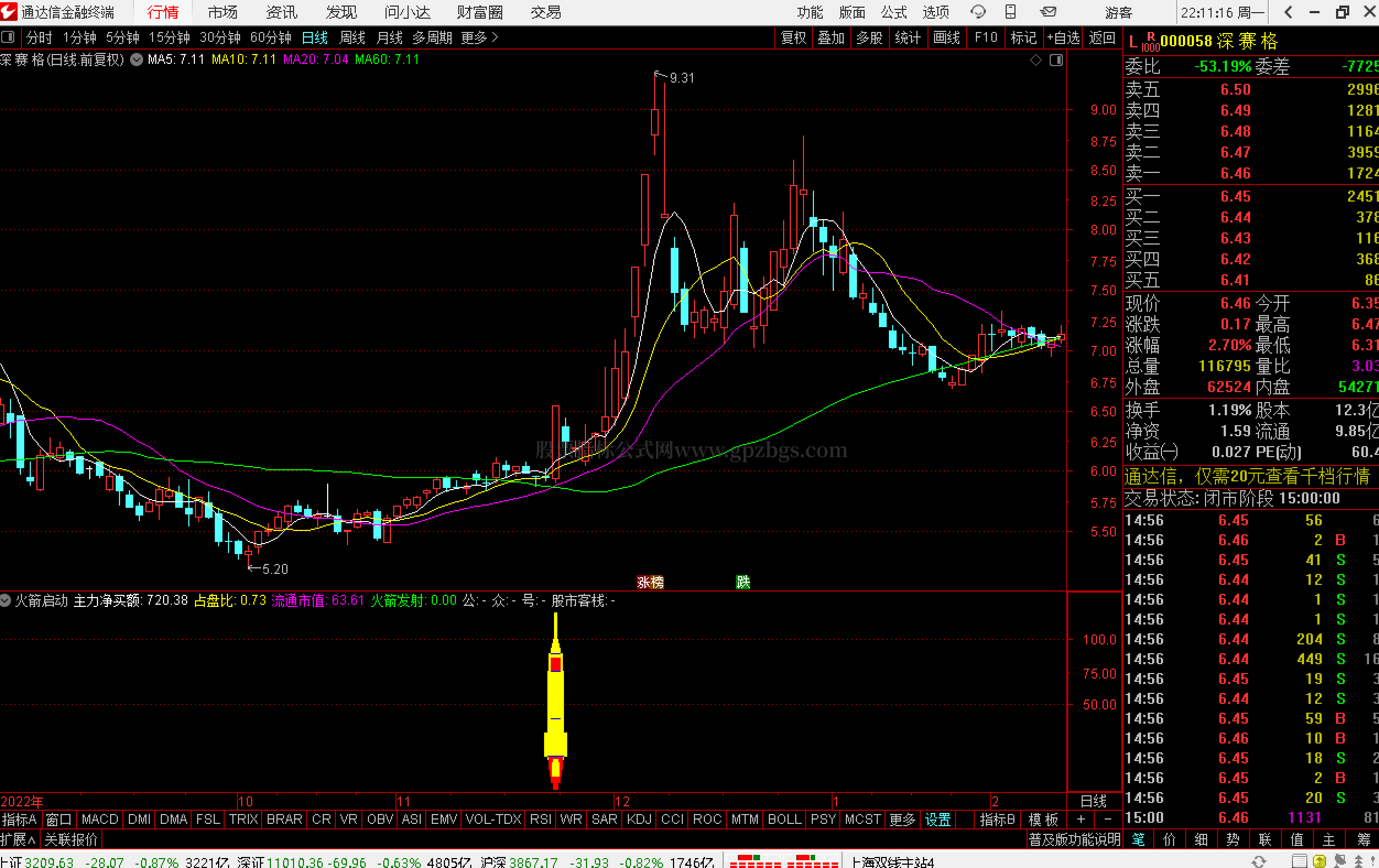Screen dimensions: 1379x868
Task: Click the yellow coin icon in status bar
Action: point(1319,861)
